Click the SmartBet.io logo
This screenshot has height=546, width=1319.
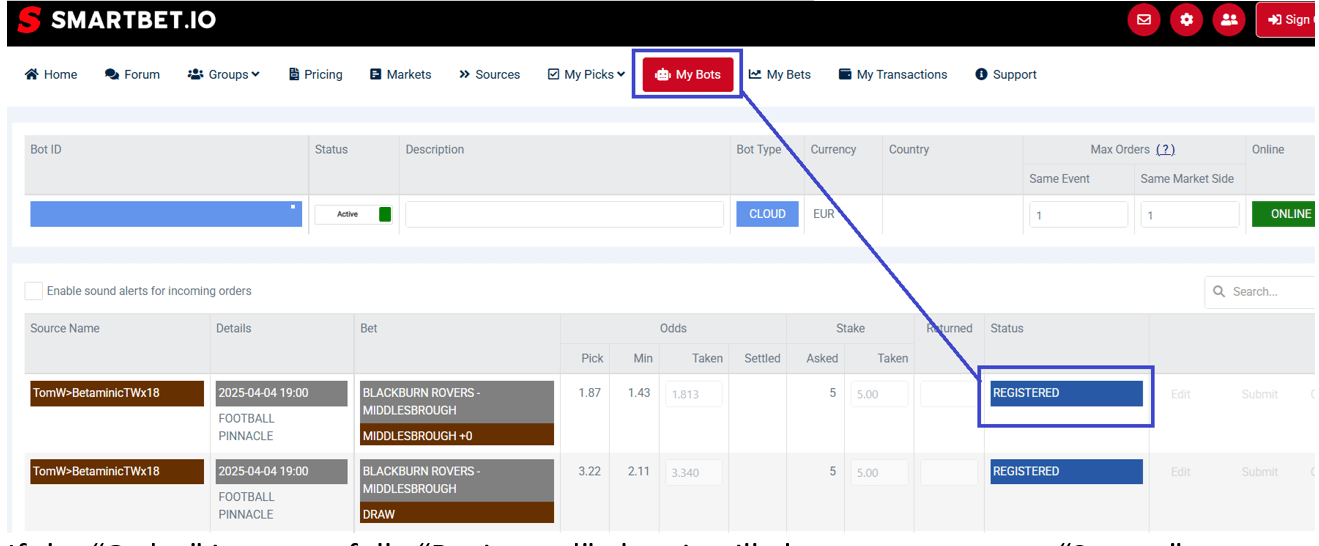[x=117, y=19]
